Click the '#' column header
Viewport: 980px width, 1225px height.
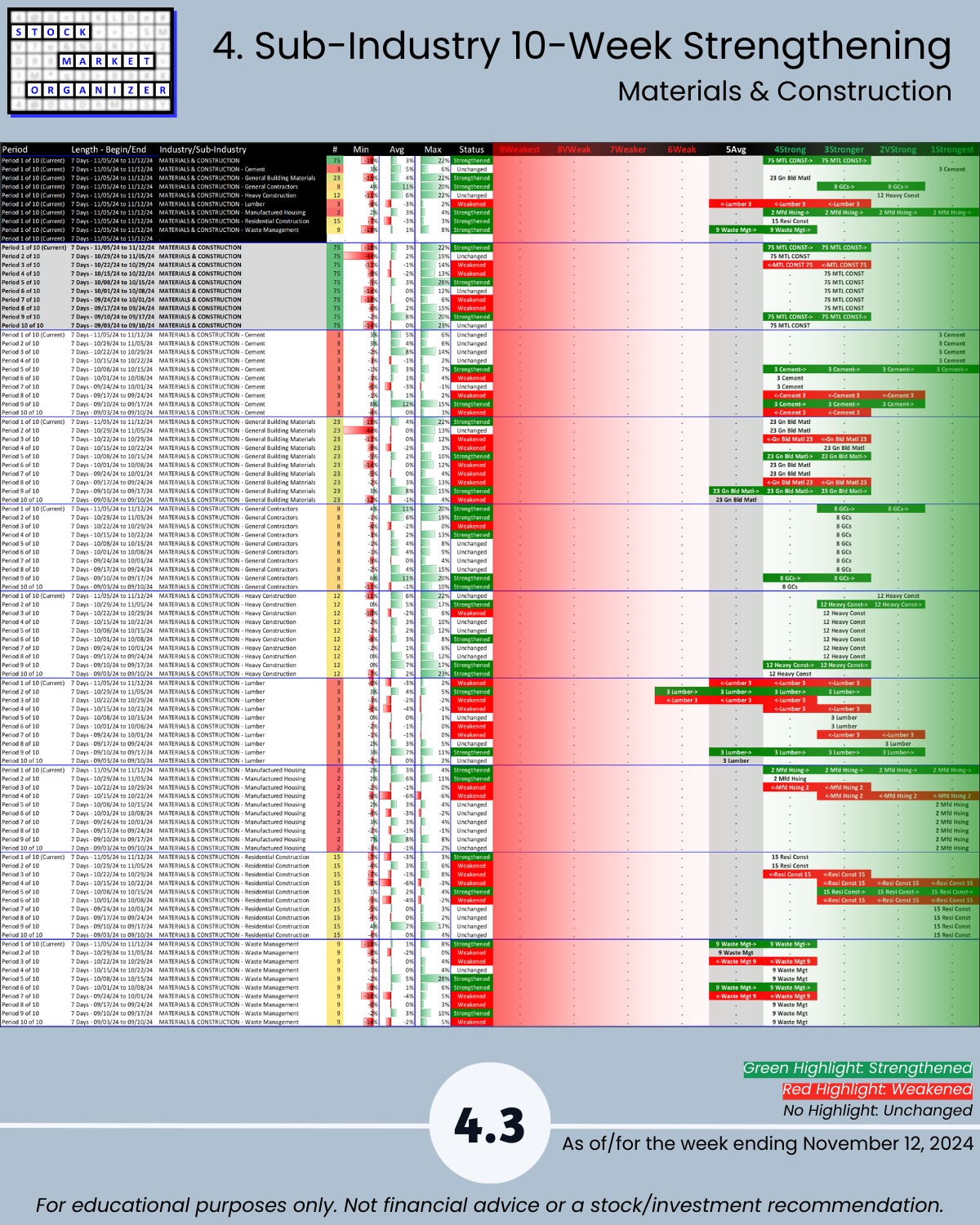[335, 149]
